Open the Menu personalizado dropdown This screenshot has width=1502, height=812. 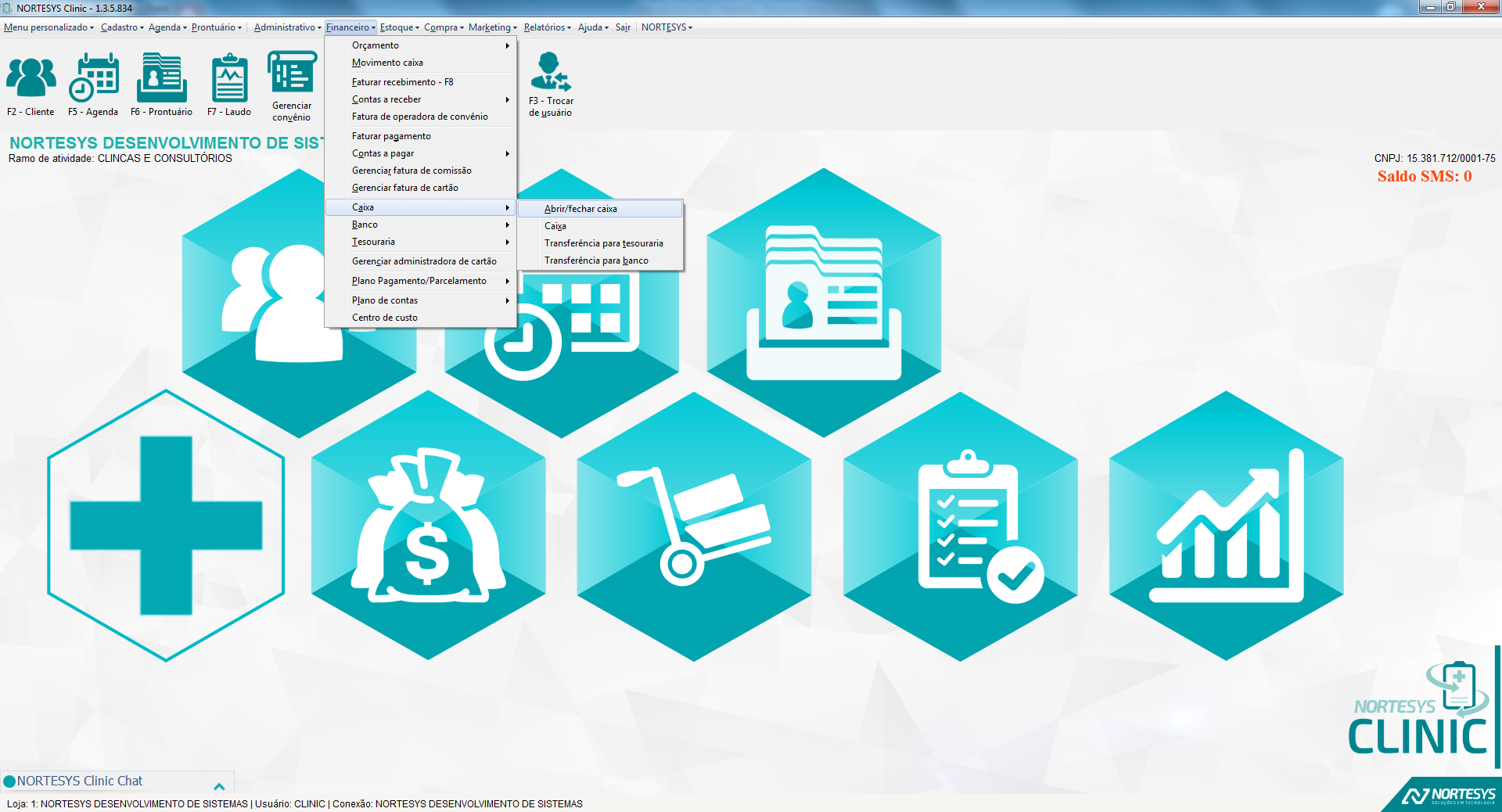pyautogui.click(x=49, y=27)
